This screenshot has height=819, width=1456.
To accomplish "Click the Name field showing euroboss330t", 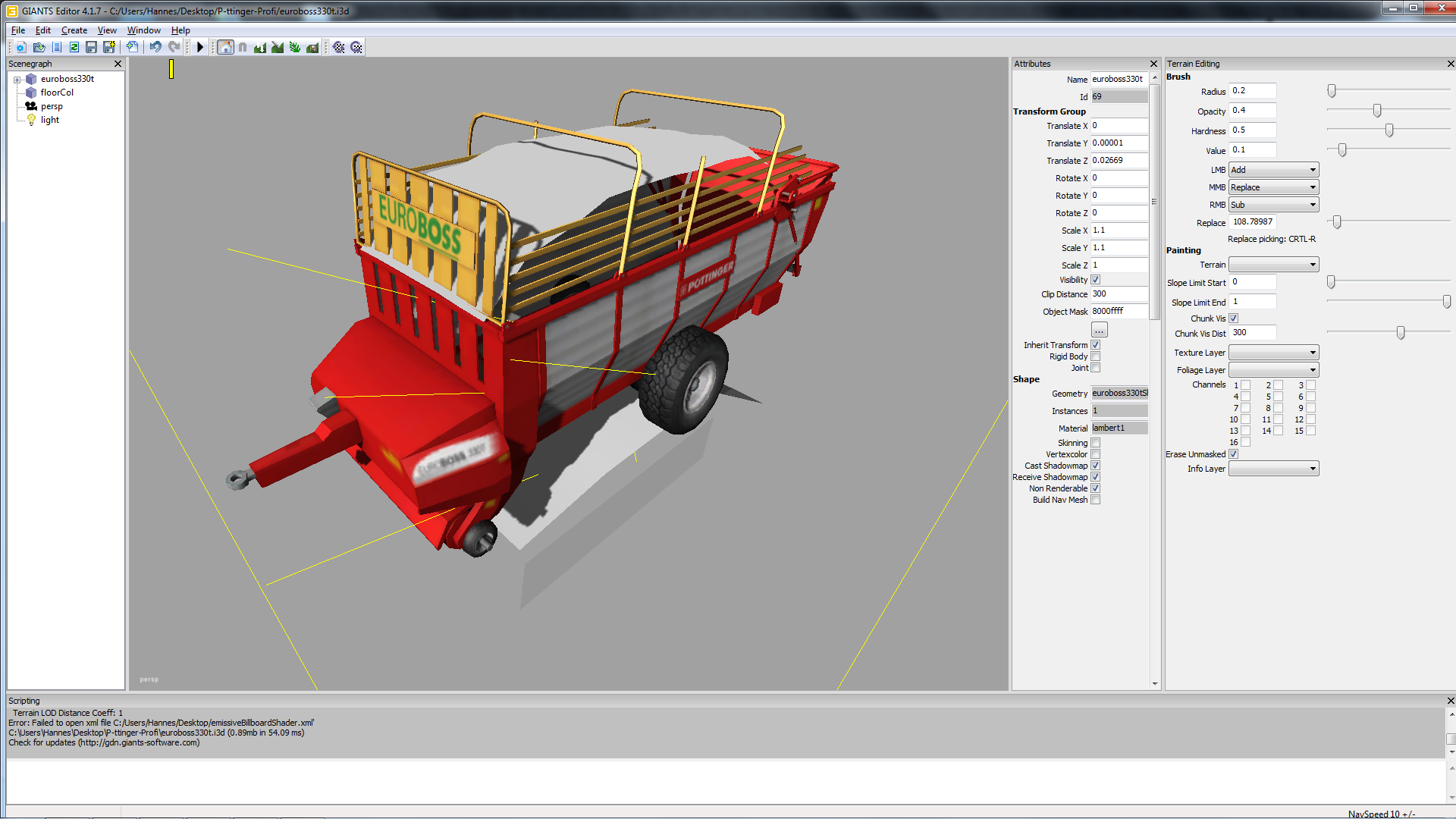I will 1119,79.
